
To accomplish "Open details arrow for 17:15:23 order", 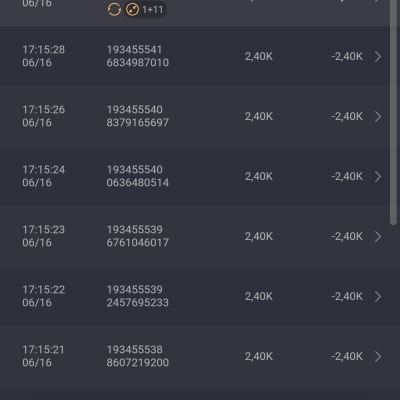I will tap(378, 237).
